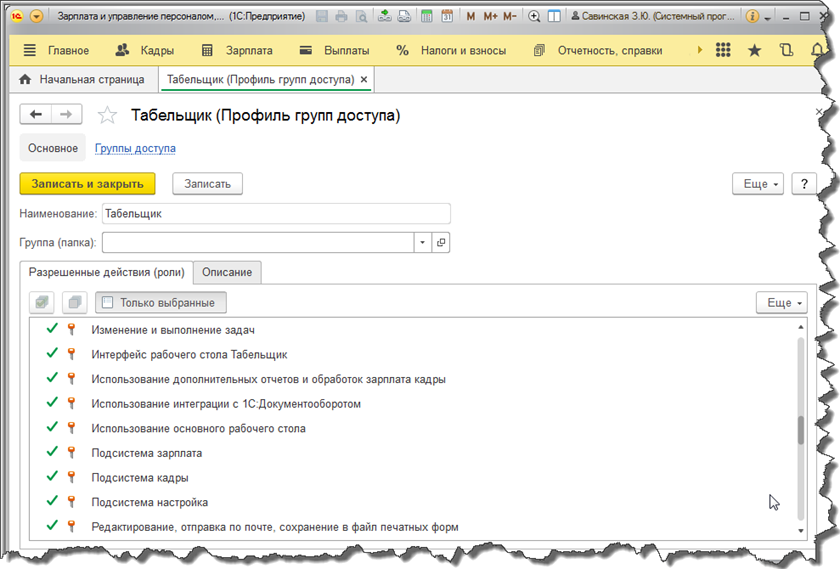Screen dimensions: 840x569
Task: Add this profile to favorites (star outline)
Action: point(107,116)
